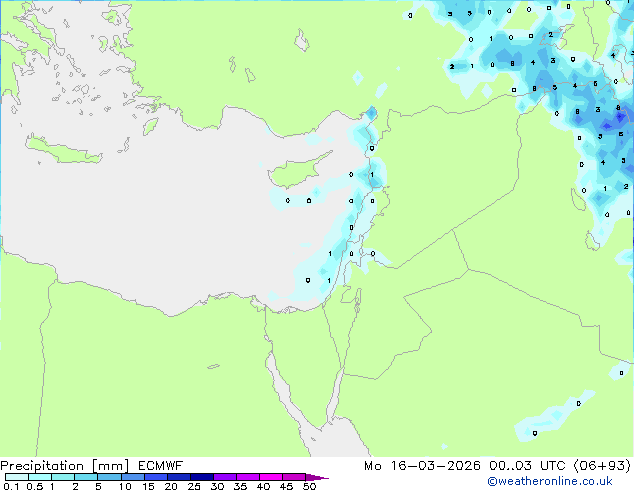
Task: Click the '30' legend scale value
Action: 217,486
